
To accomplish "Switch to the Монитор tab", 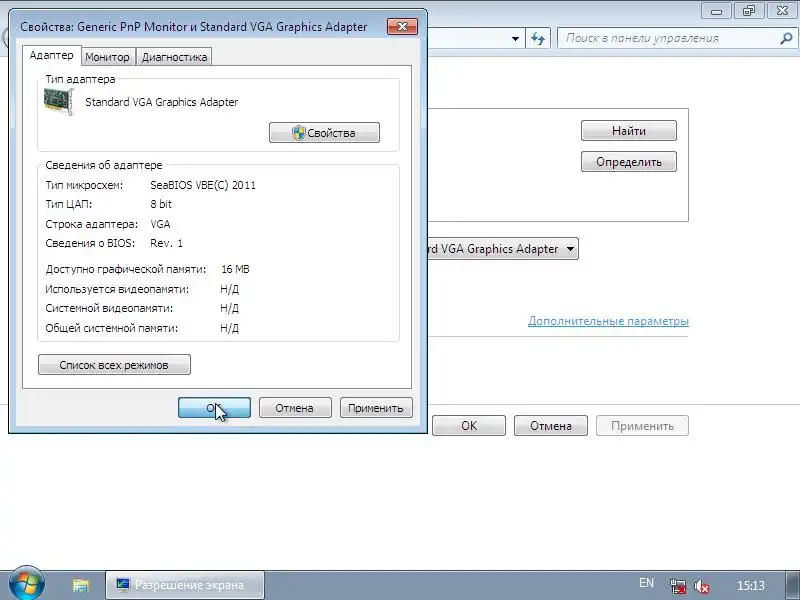I will click(x=107, y=57).
